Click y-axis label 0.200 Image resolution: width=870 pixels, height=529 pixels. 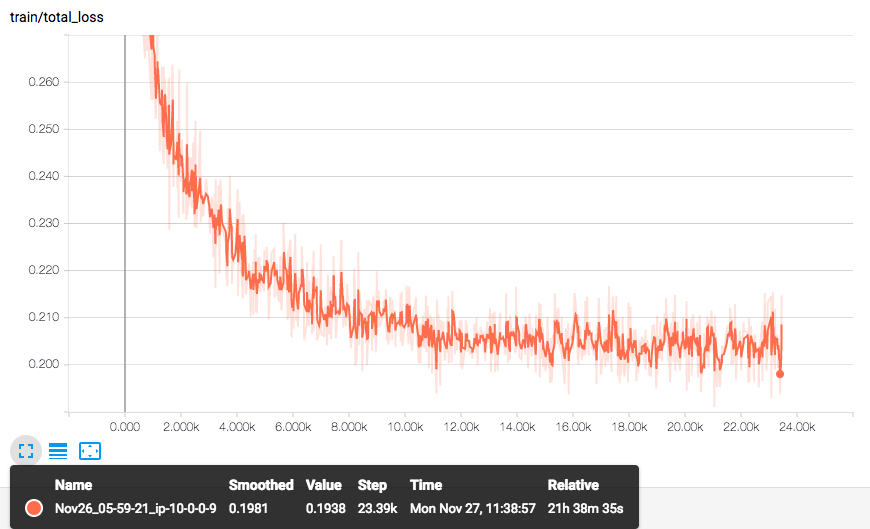pos(44,364)
